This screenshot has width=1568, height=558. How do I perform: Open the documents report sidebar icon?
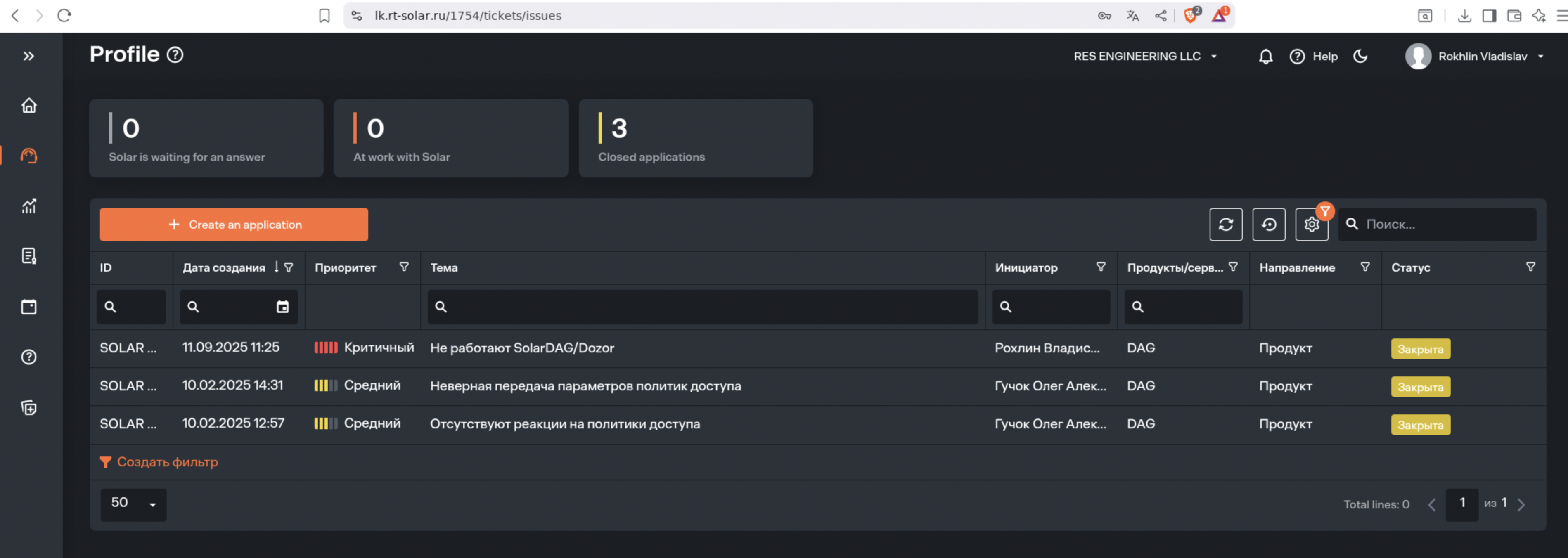coord(28,256)
